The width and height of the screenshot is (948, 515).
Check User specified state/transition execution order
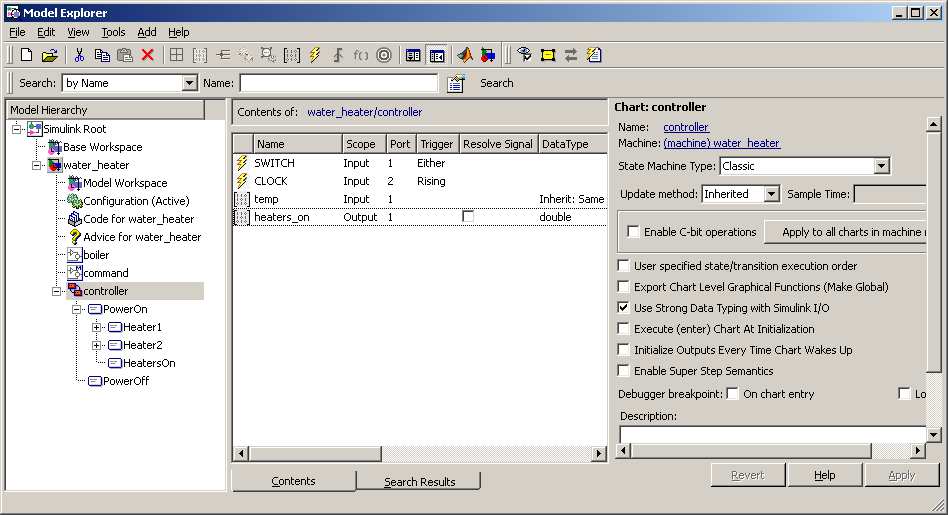point(623,265)
